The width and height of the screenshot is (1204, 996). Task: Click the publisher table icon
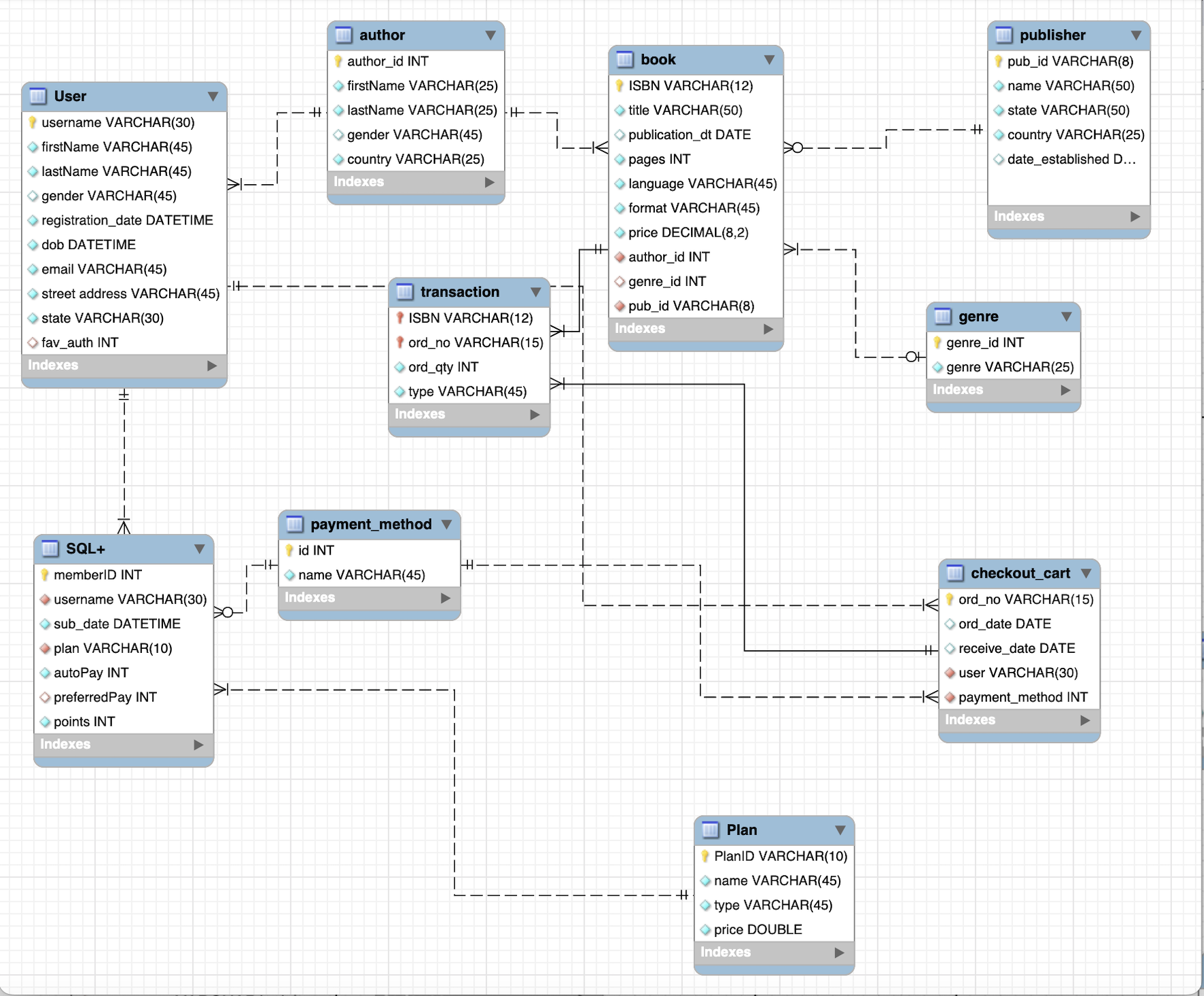[1003, 35]
